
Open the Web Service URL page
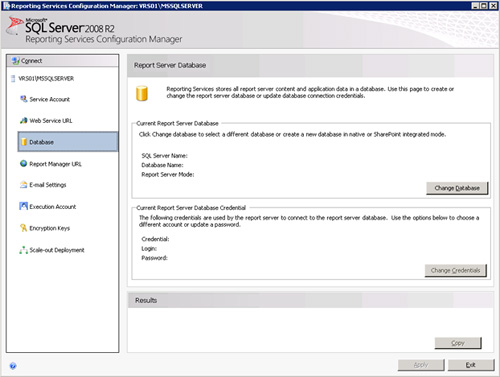pos(51,121)
